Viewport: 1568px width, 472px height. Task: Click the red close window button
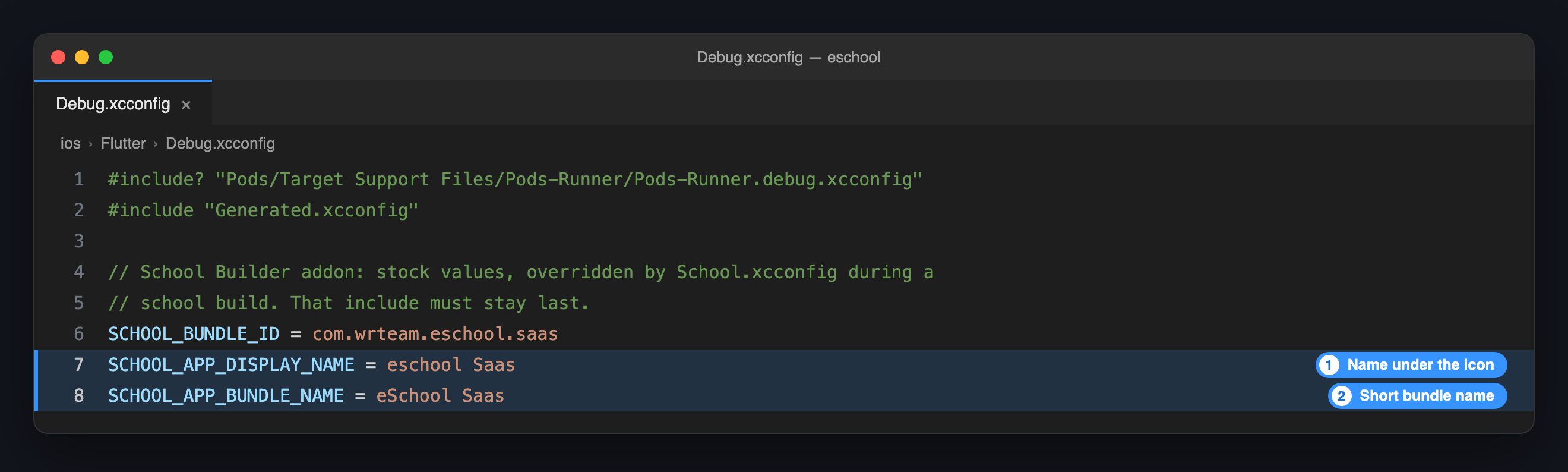(58, 57)
